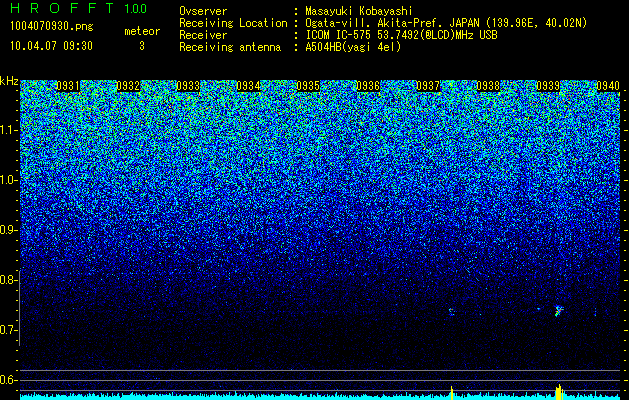Viewport: 629px width, 400px height.
Task: Click the A504HB(yagi 4el) antenna text
Action: click(x=353, y=47)
